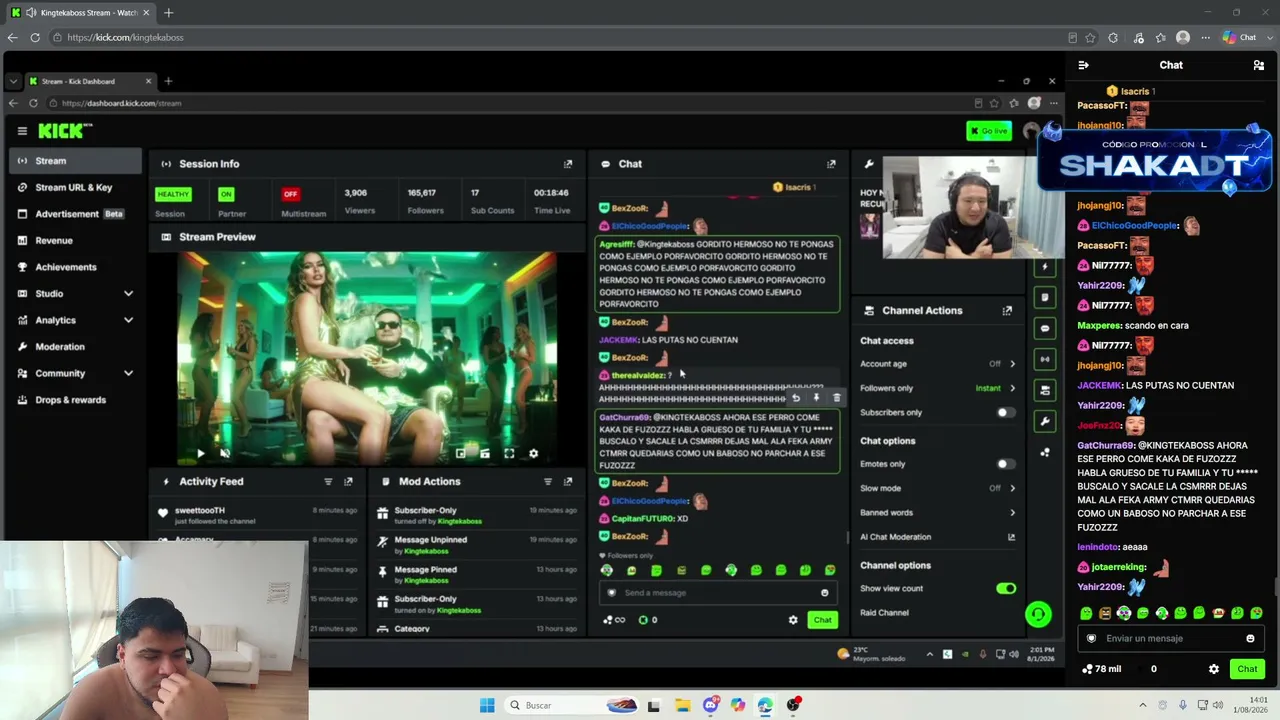Image resolution: width=1280 pixels, height=720 pixels.
Task: Click the wrench sidebar icon in dashboard
Action: pyautogui.click(x=1045, y=421)
